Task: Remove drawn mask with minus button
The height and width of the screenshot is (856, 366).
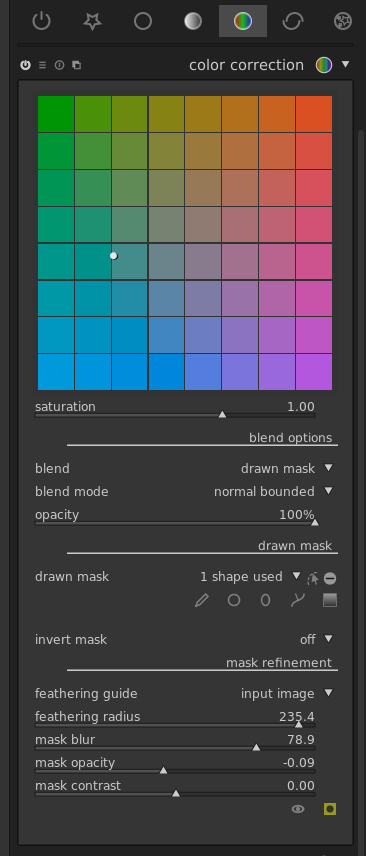Action: pos(330,578)
